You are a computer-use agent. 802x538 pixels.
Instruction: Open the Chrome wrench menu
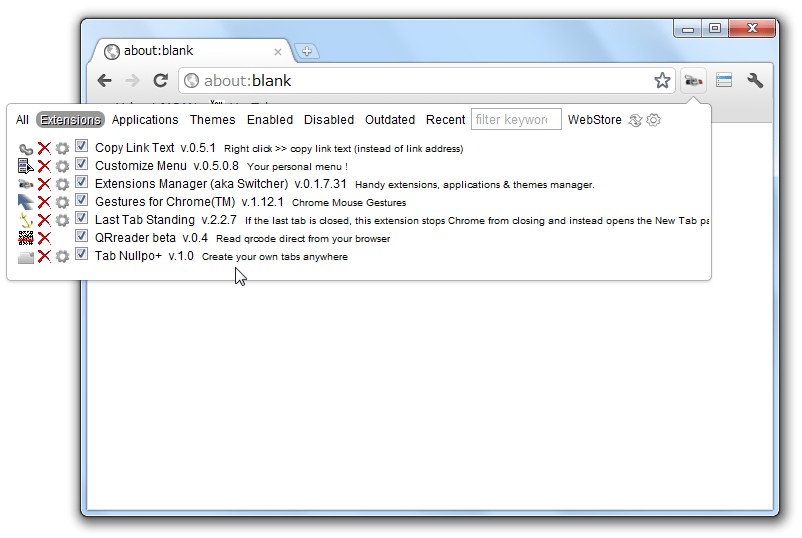point(754,80)
